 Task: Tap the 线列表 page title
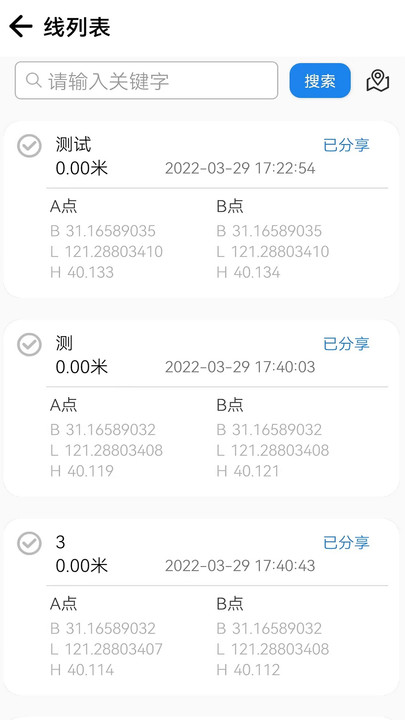click(x=77, y=27)
